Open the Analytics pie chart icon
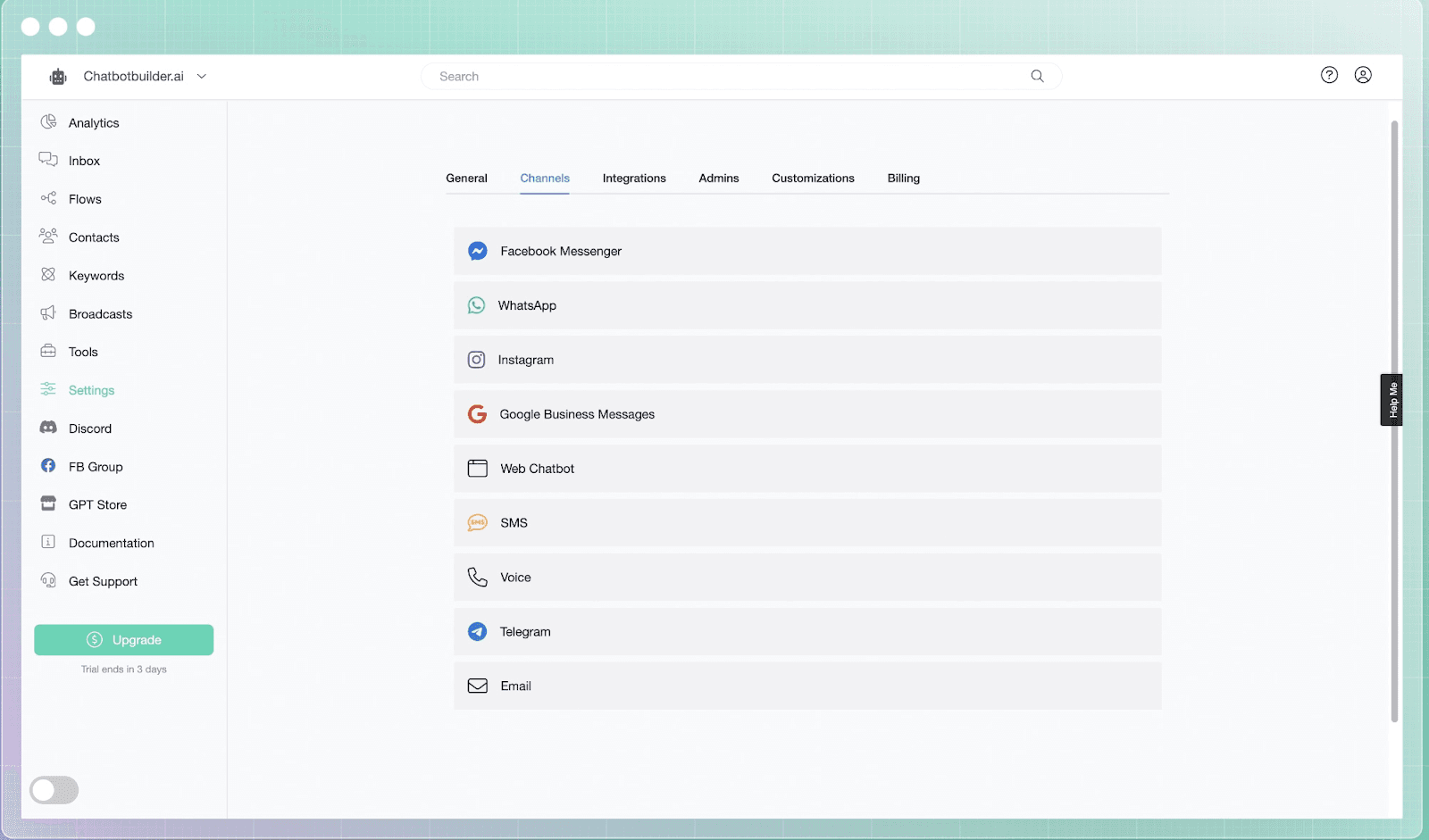 coord(48,122)
